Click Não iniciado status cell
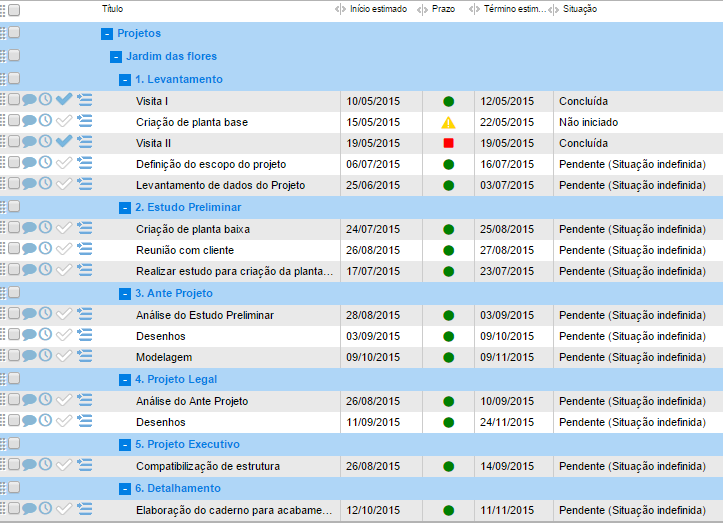 click(x=589, y=122)
